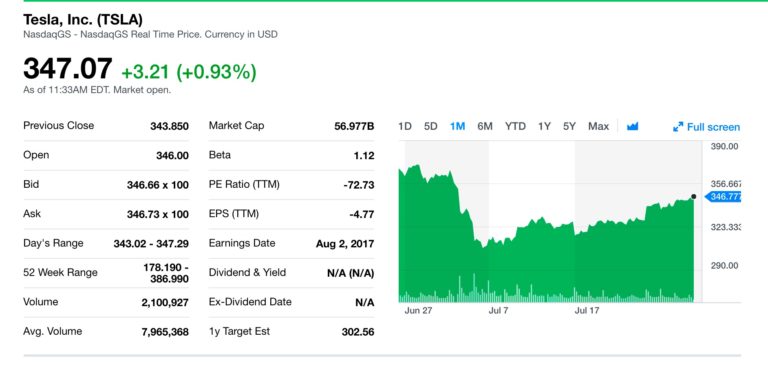The height and width of the screenshot is (369, 768).
Task: Select the 5D chart range
Action: coord(431,126)
